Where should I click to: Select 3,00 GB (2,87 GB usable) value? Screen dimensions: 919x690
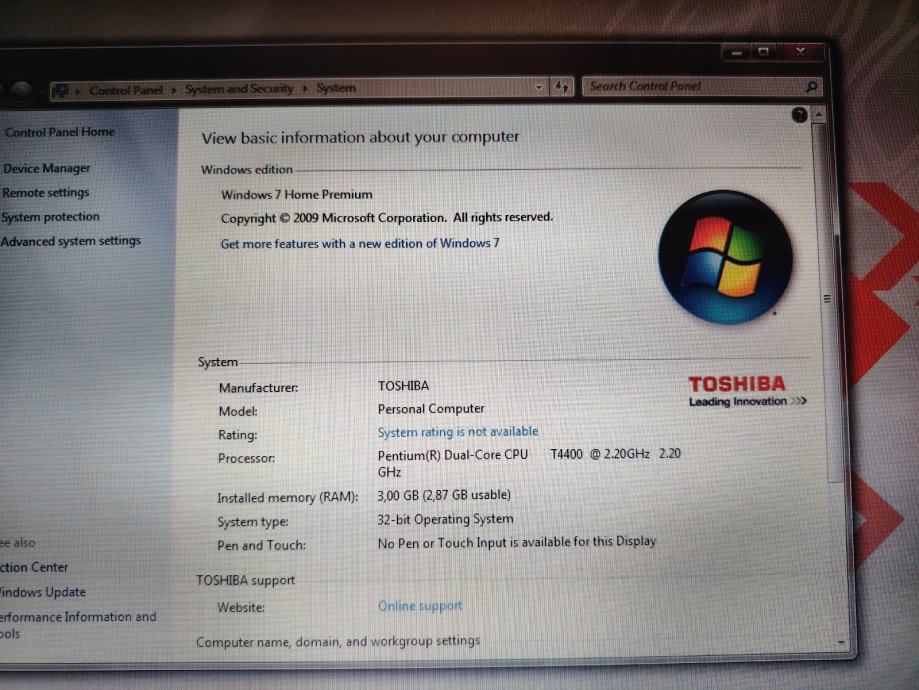[444, 495]
